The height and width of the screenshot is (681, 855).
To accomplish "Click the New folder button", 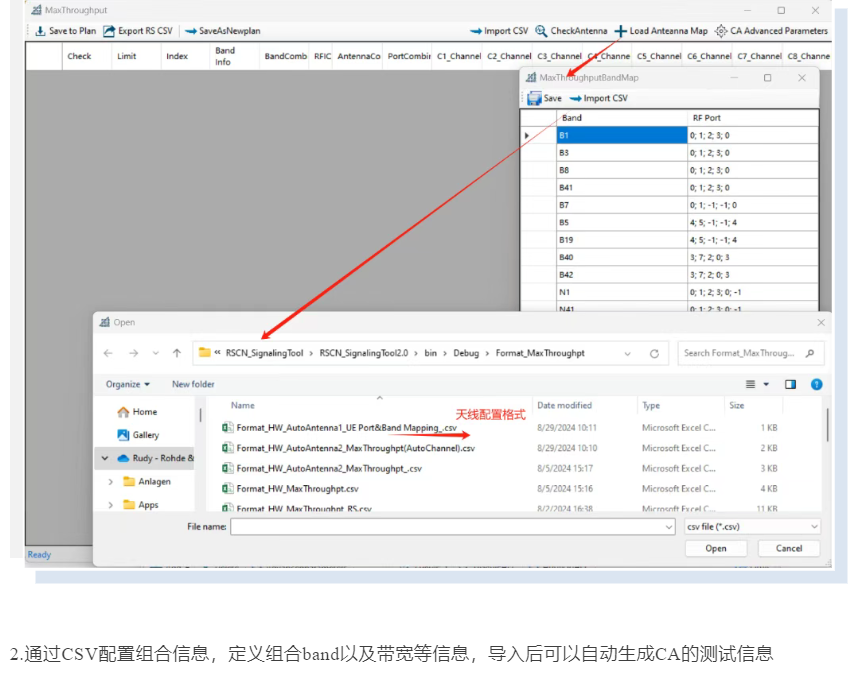I will coord(193,384).
